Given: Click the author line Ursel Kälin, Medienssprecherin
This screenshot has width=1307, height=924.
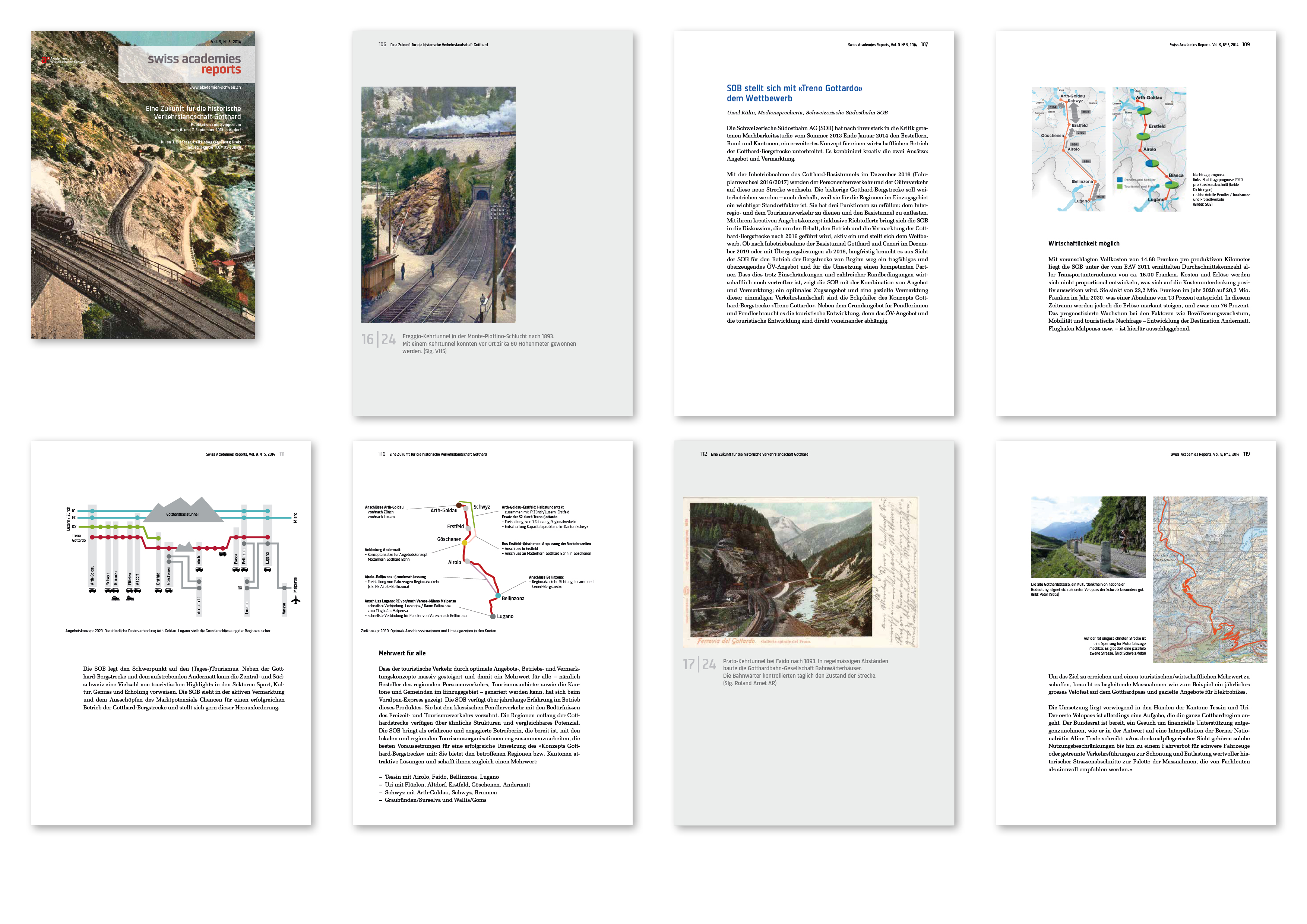Looking at the screenshot, I should 807,113.
